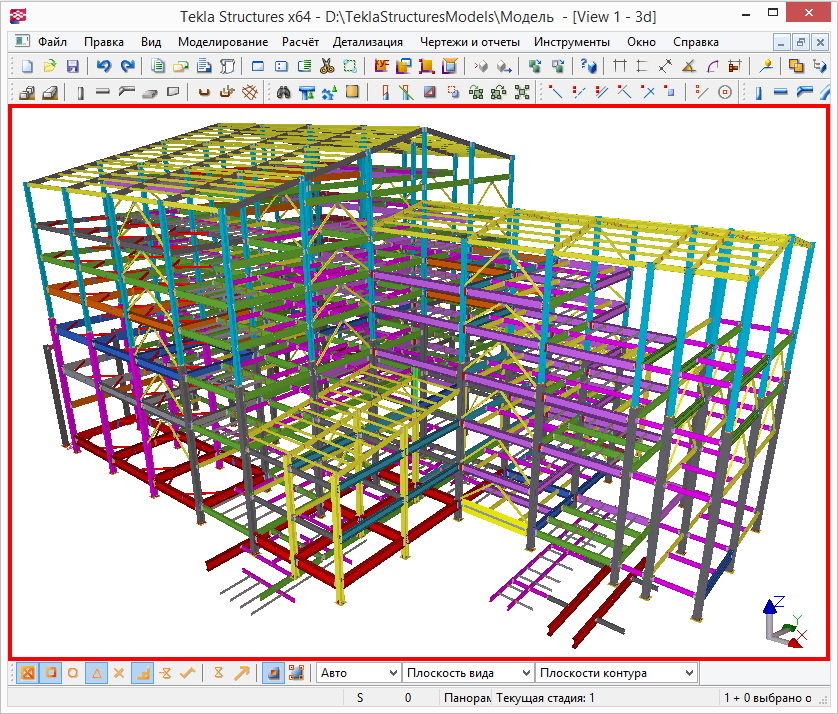Open the binoculars inquire icon
The width and height of the screenshot is (838, 714).
click(x=283, y=92)
